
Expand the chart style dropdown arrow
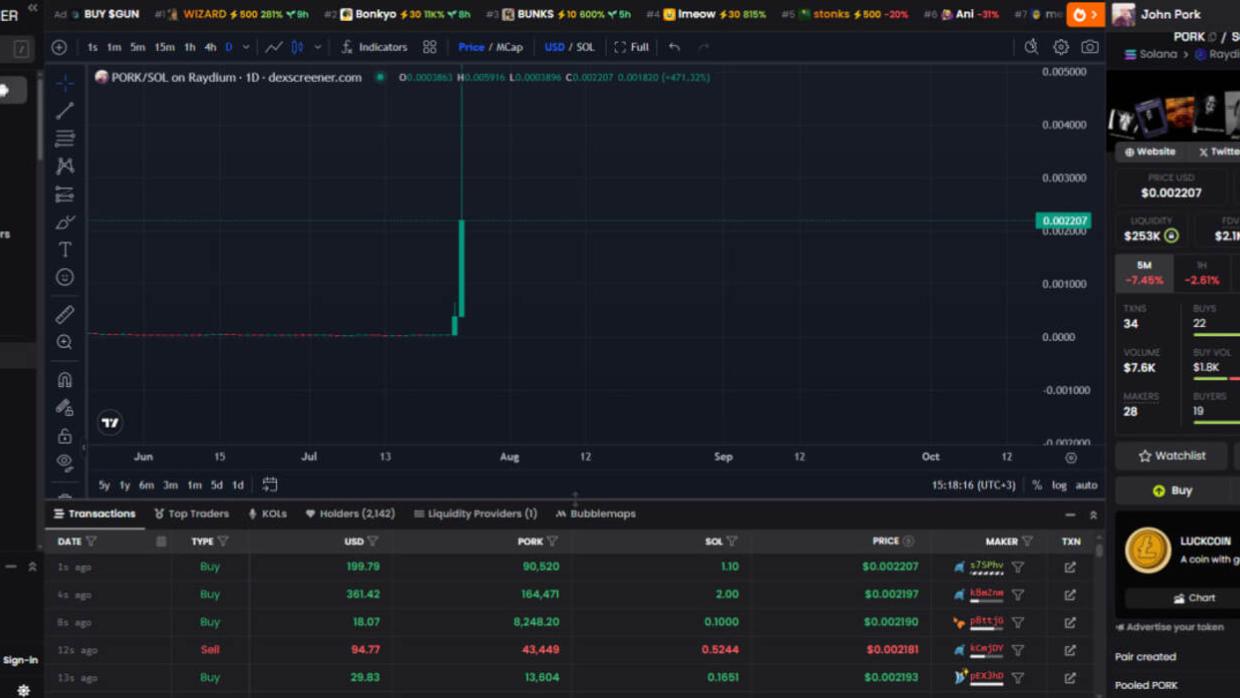(318, 47)
